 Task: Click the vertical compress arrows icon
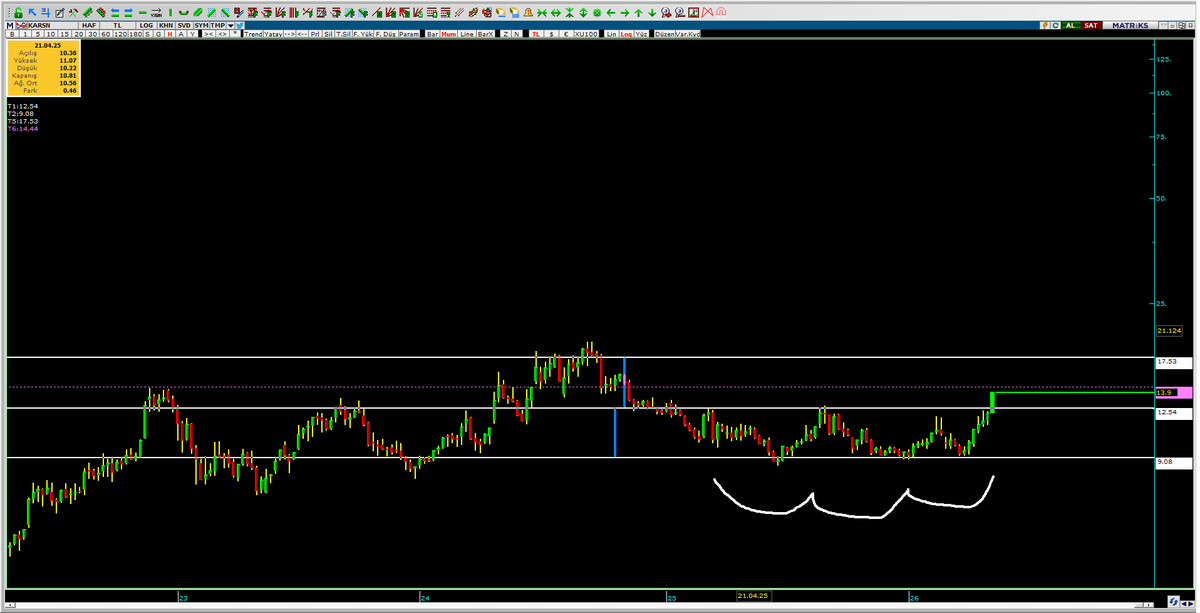[570, 13]
